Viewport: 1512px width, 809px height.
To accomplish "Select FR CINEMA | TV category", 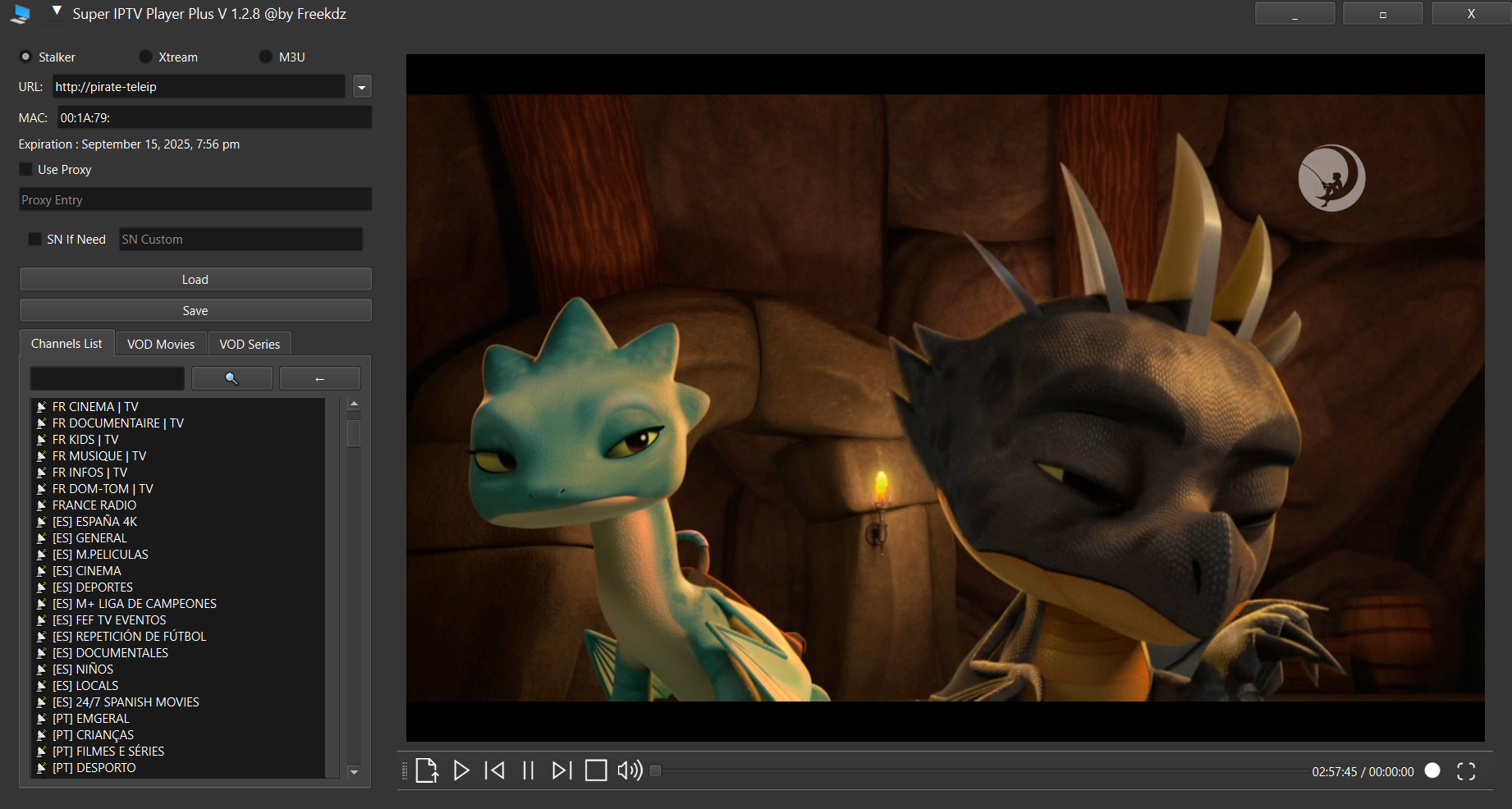I will [95, 407].
